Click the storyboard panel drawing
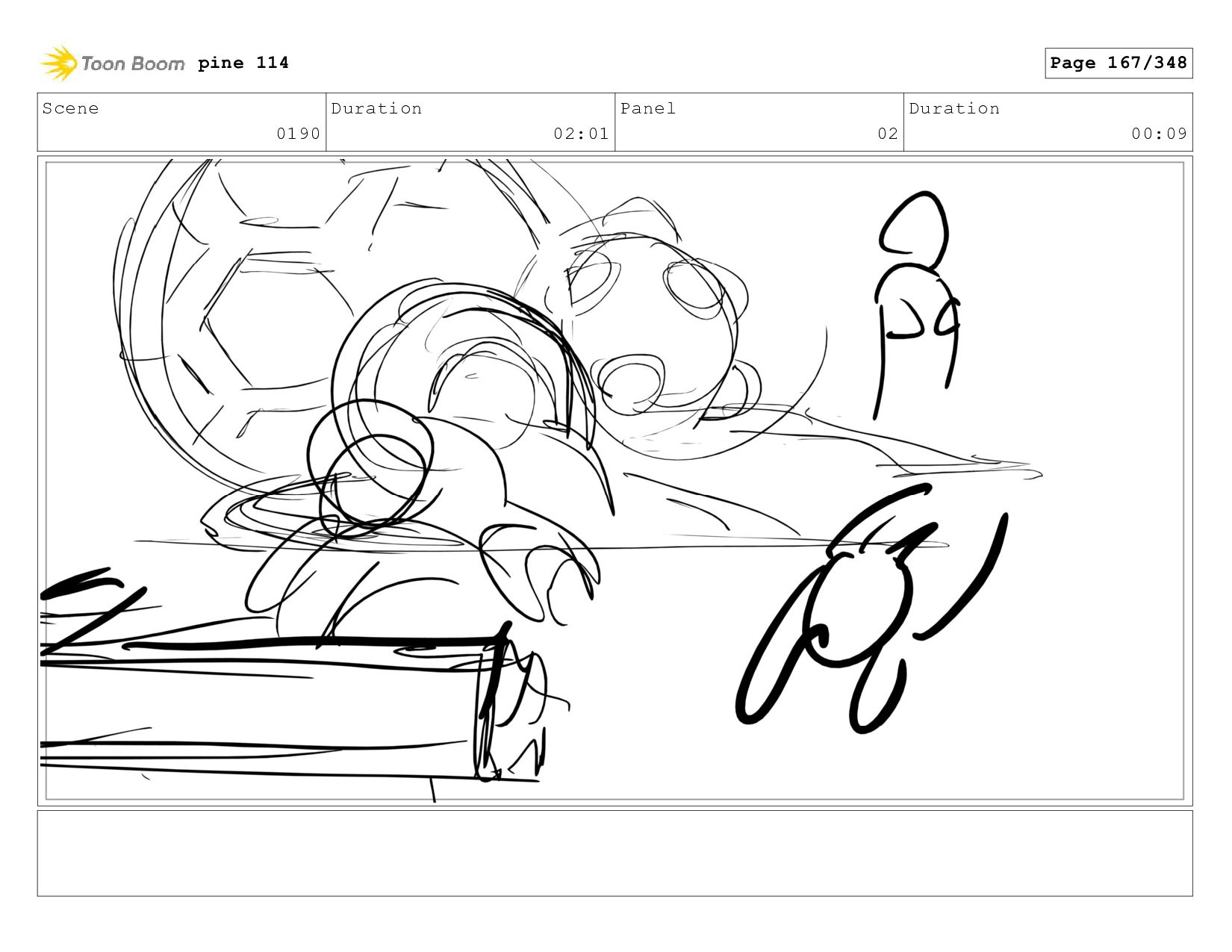Screen dimensions: 1232x952 [615, 481]
